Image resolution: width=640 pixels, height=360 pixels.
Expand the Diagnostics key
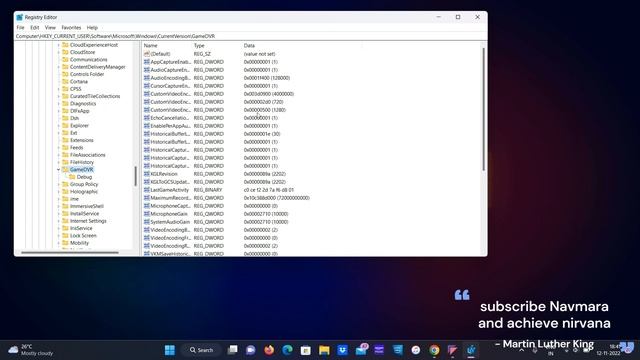click(58, 103)
